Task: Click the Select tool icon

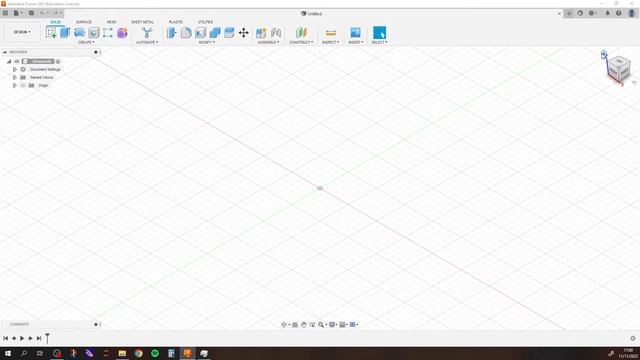Action: tap(379, 33)
